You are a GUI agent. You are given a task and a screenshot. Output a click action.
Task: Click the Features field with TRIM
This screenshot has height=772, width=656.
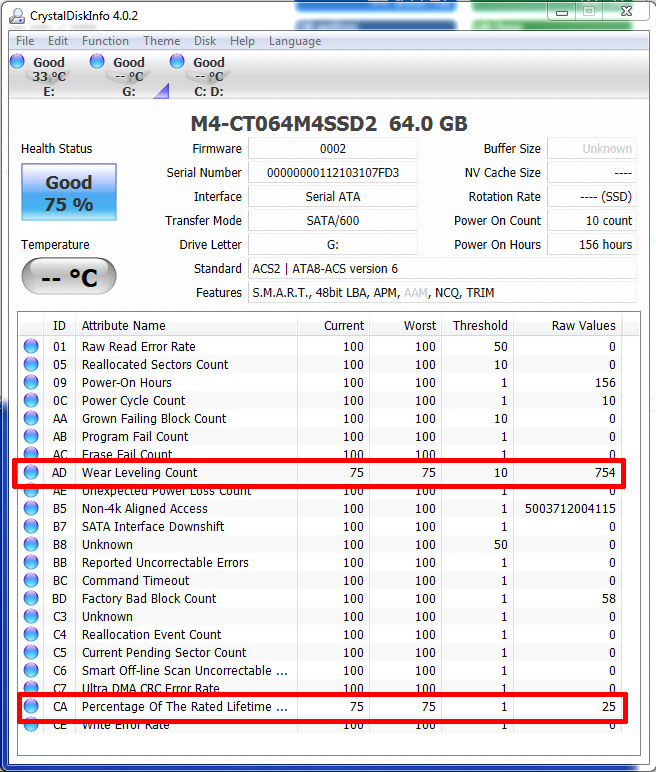[442, 293]
